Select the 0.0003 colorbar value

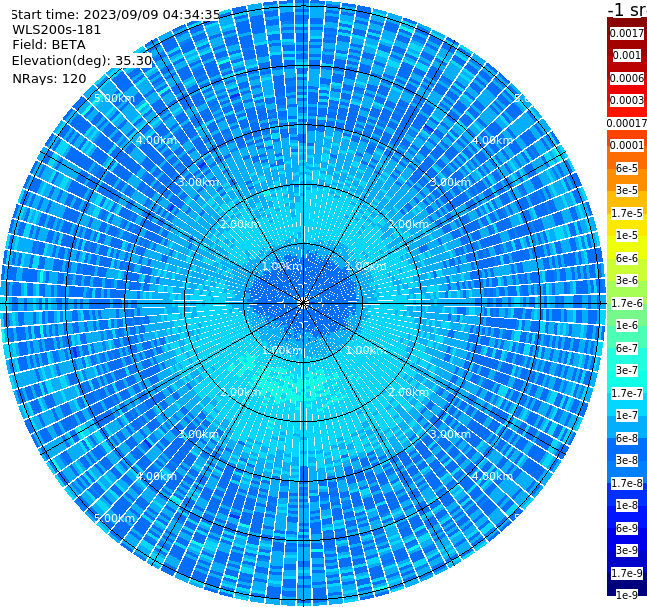pos(627,100)
